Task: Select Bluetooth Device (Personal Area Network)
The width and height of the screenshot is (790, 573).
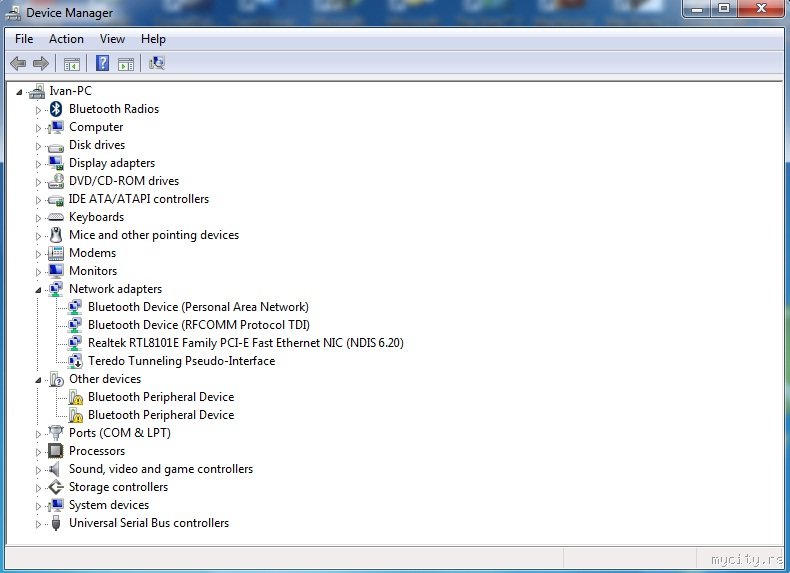Action: point(198,307)
